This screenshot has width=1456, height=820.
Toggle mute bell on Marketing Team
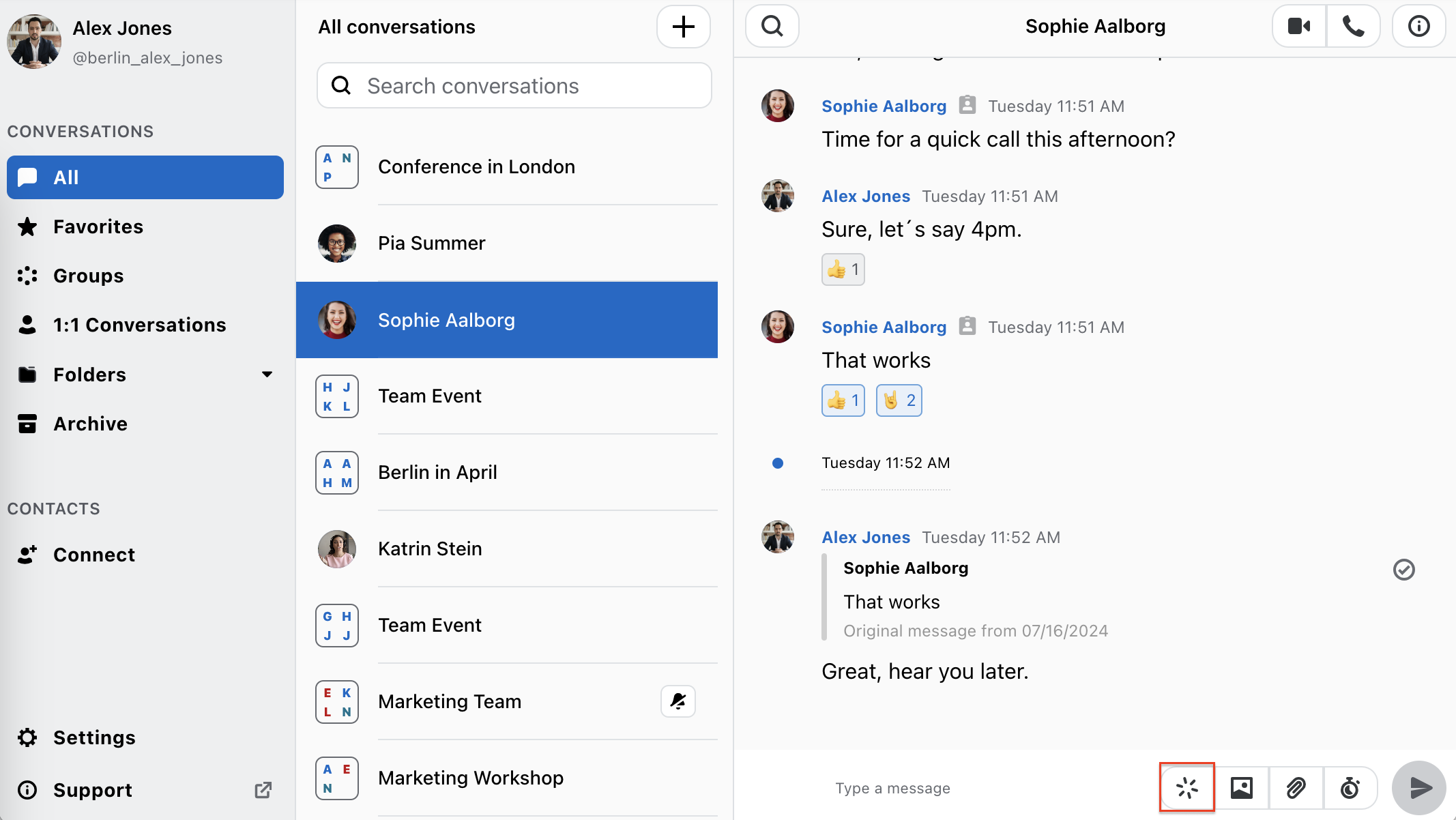[x=678, y=701]
